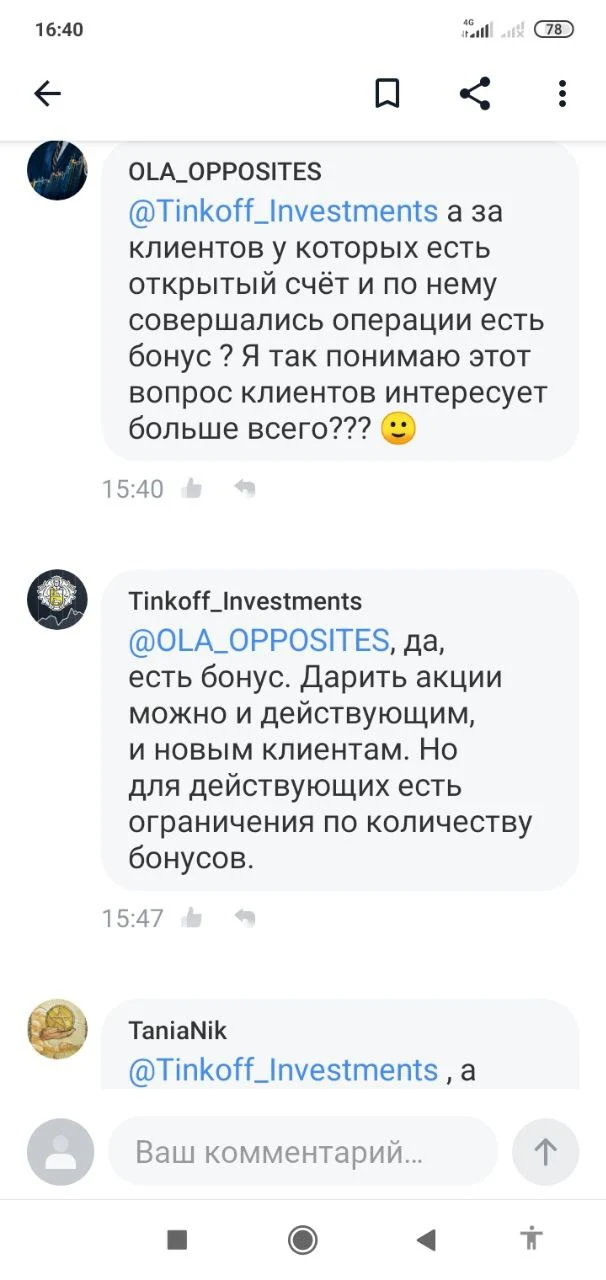Bookmark this post with the bookmark icon
The width and height of the screenshot is (606, 1280).
tap(387, 94)
